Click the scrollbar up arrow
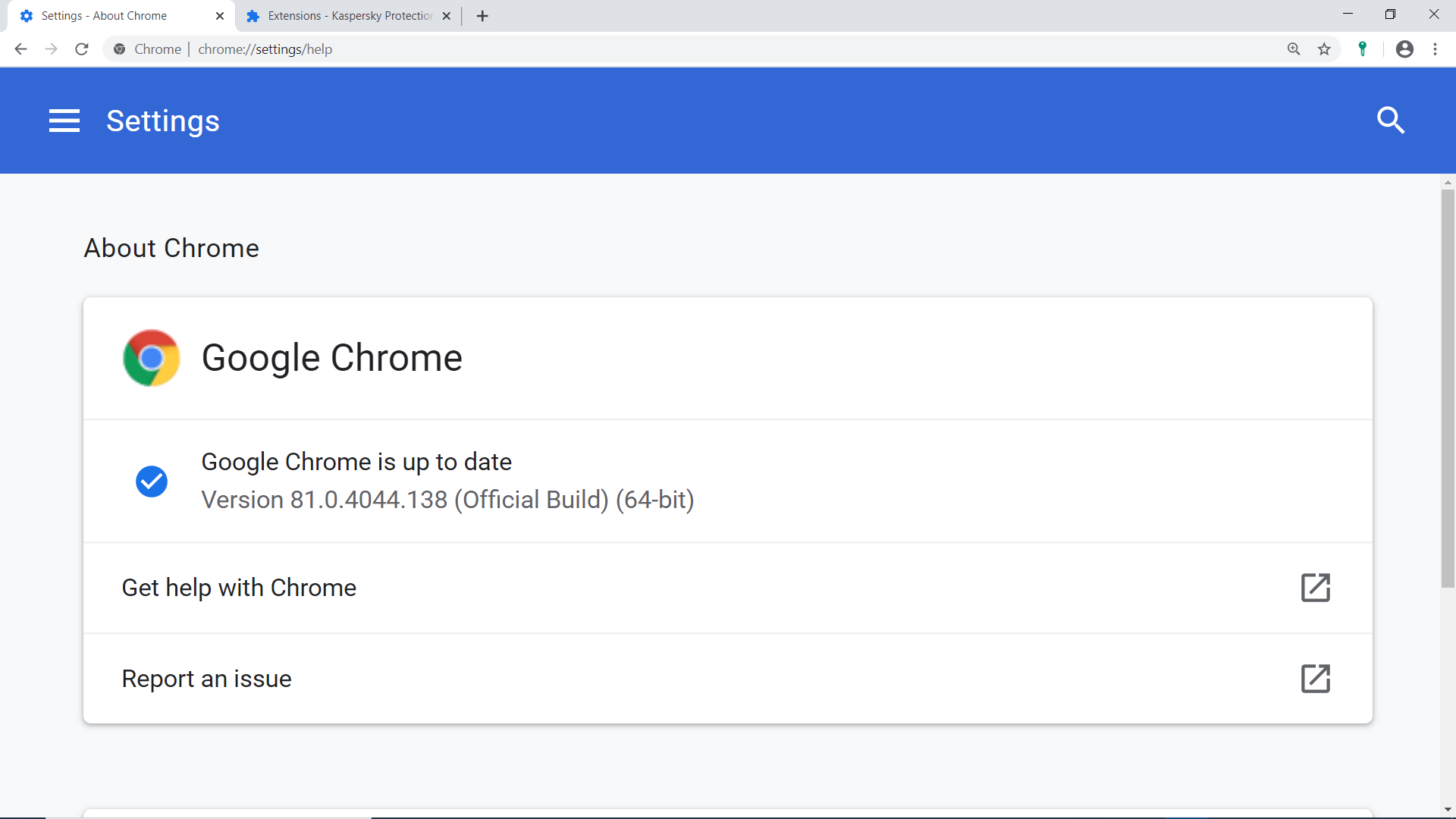The width and height of the screenshot is (1456, 819). coord(1448,183)
